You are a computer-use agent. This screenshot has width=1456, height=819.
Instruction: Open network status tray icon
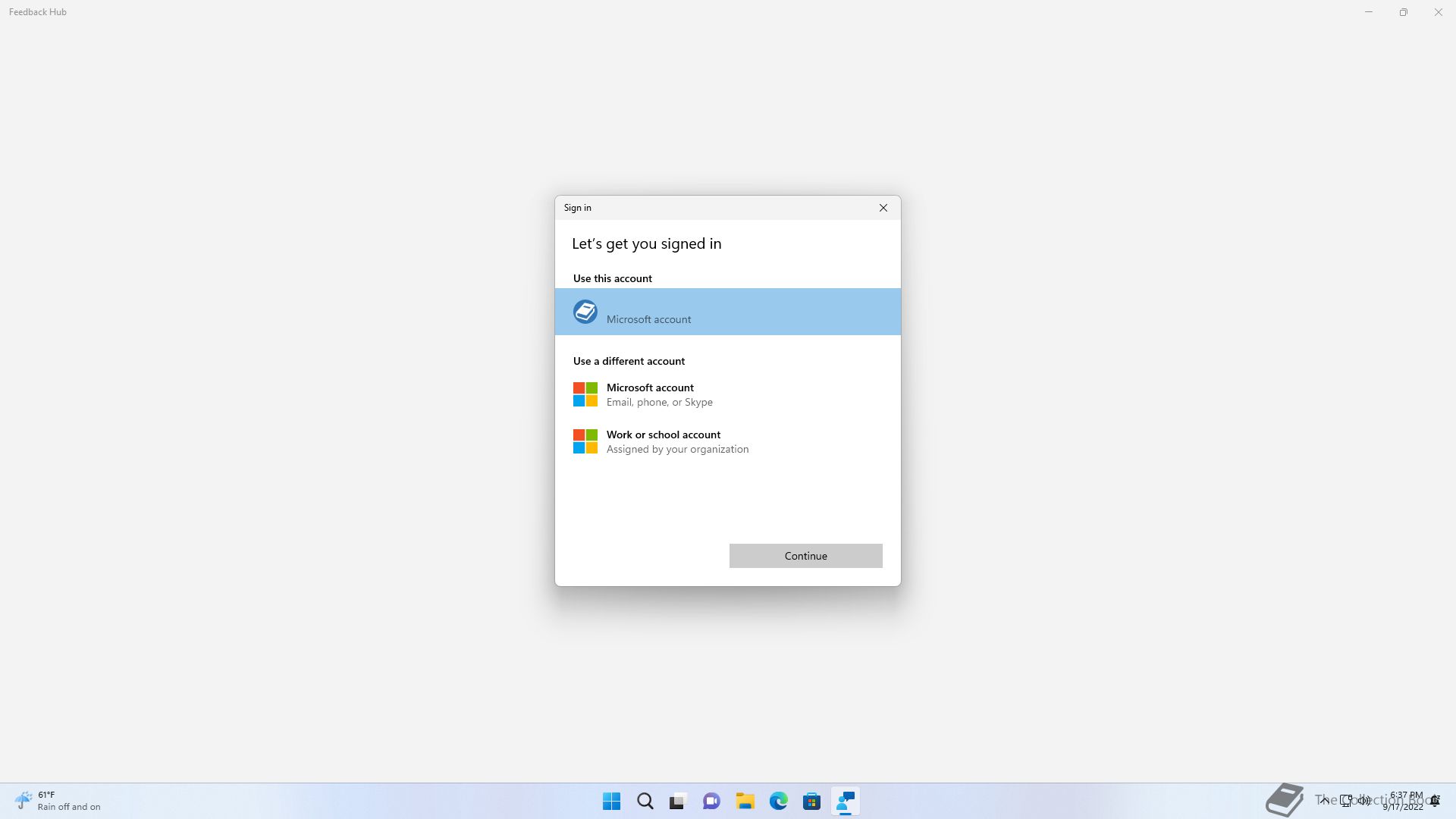tap(1346, 800)
